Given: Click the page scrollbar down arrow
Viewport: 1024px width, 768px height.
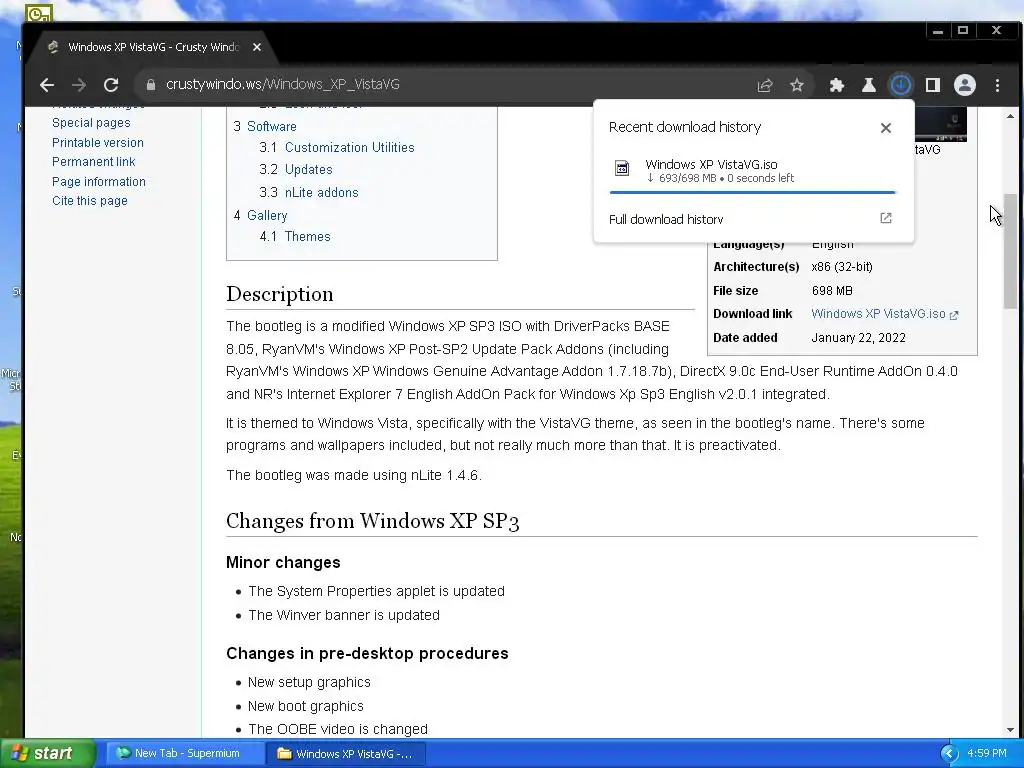Looking at the screenshot, I should pos(1010,730).
